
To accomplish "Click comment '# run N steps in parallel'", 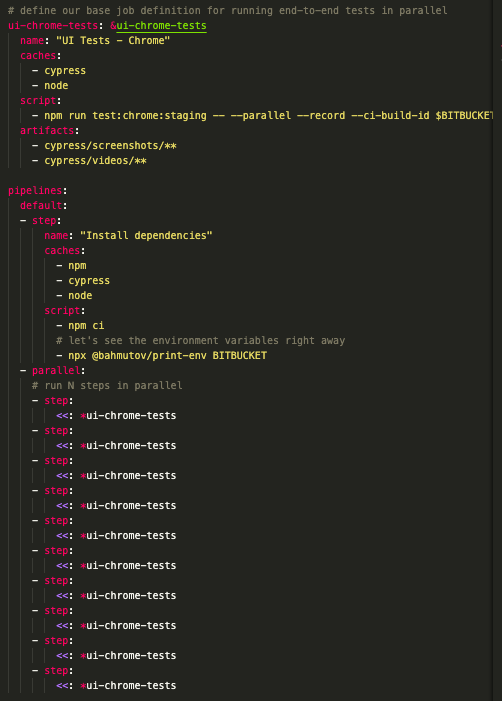I will pyautogui.click(x=107, y=385).
